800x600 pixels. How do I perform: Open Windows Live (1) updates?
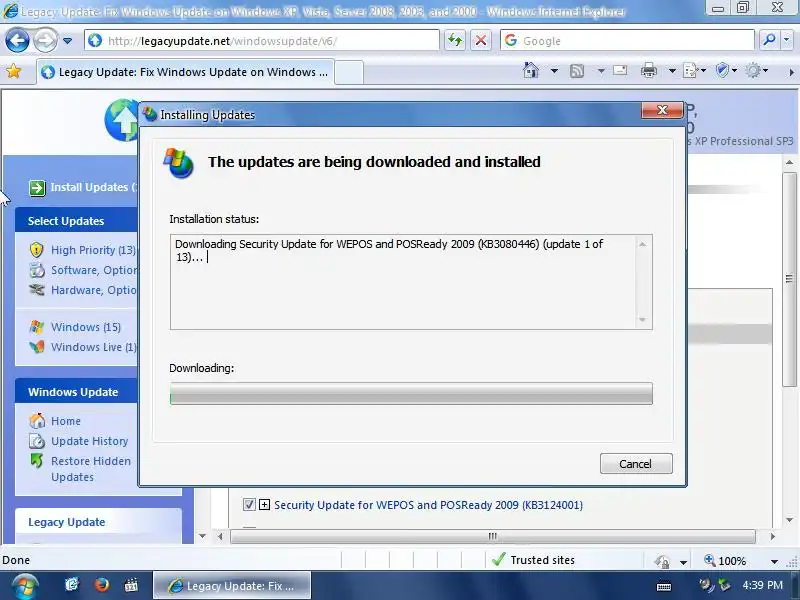point(94,347)
